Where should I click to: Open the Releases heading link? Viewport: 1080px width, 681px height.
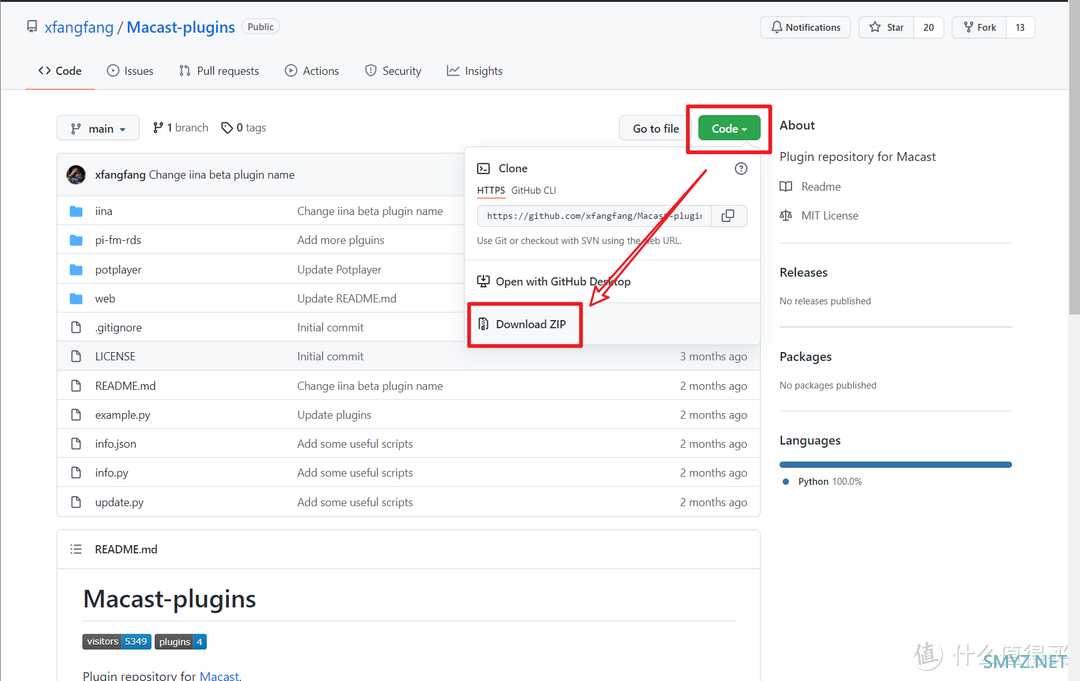(803, 272)
